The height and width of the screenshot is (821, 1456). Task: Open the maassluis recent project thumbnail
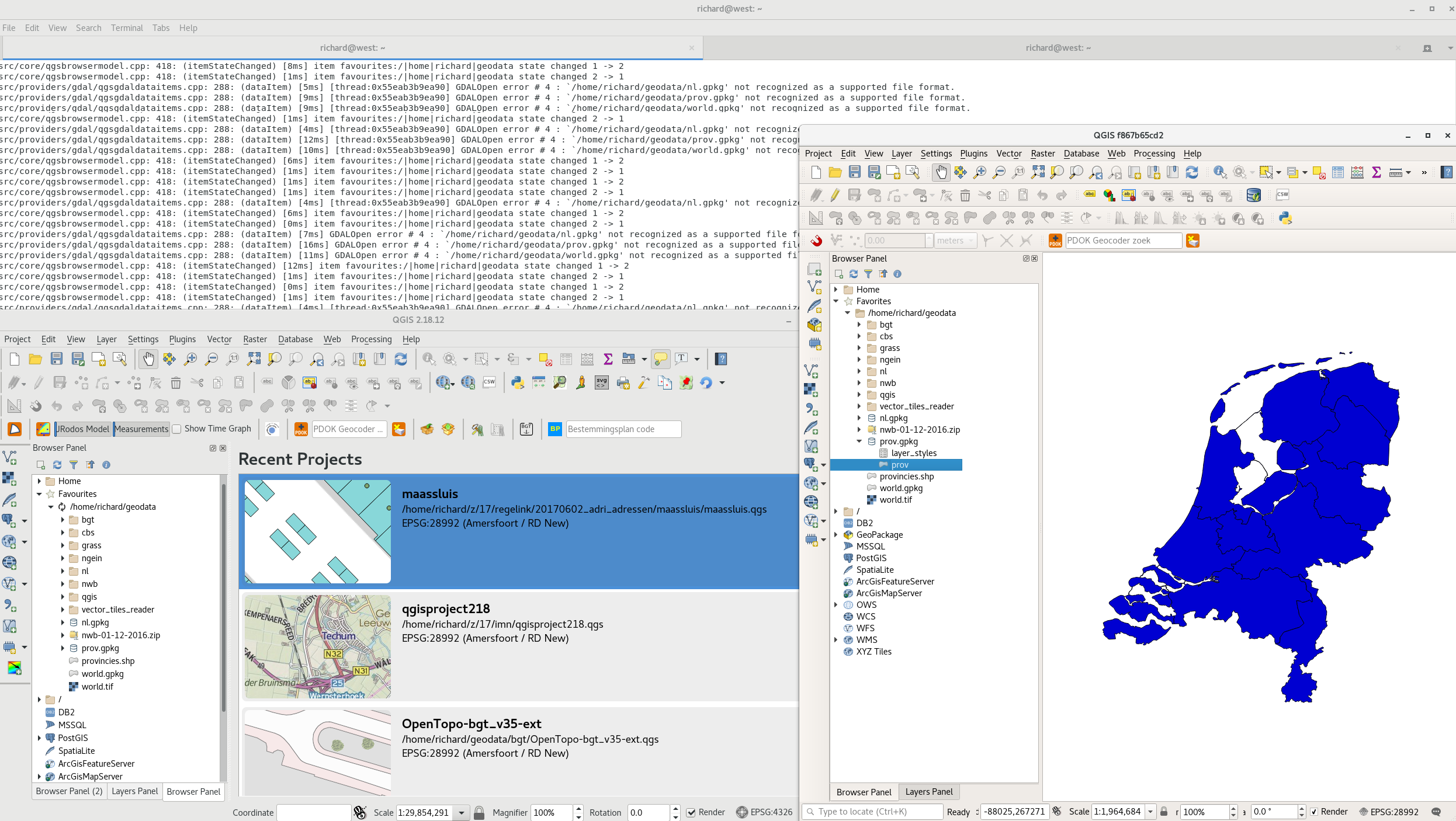coord(318,531)
